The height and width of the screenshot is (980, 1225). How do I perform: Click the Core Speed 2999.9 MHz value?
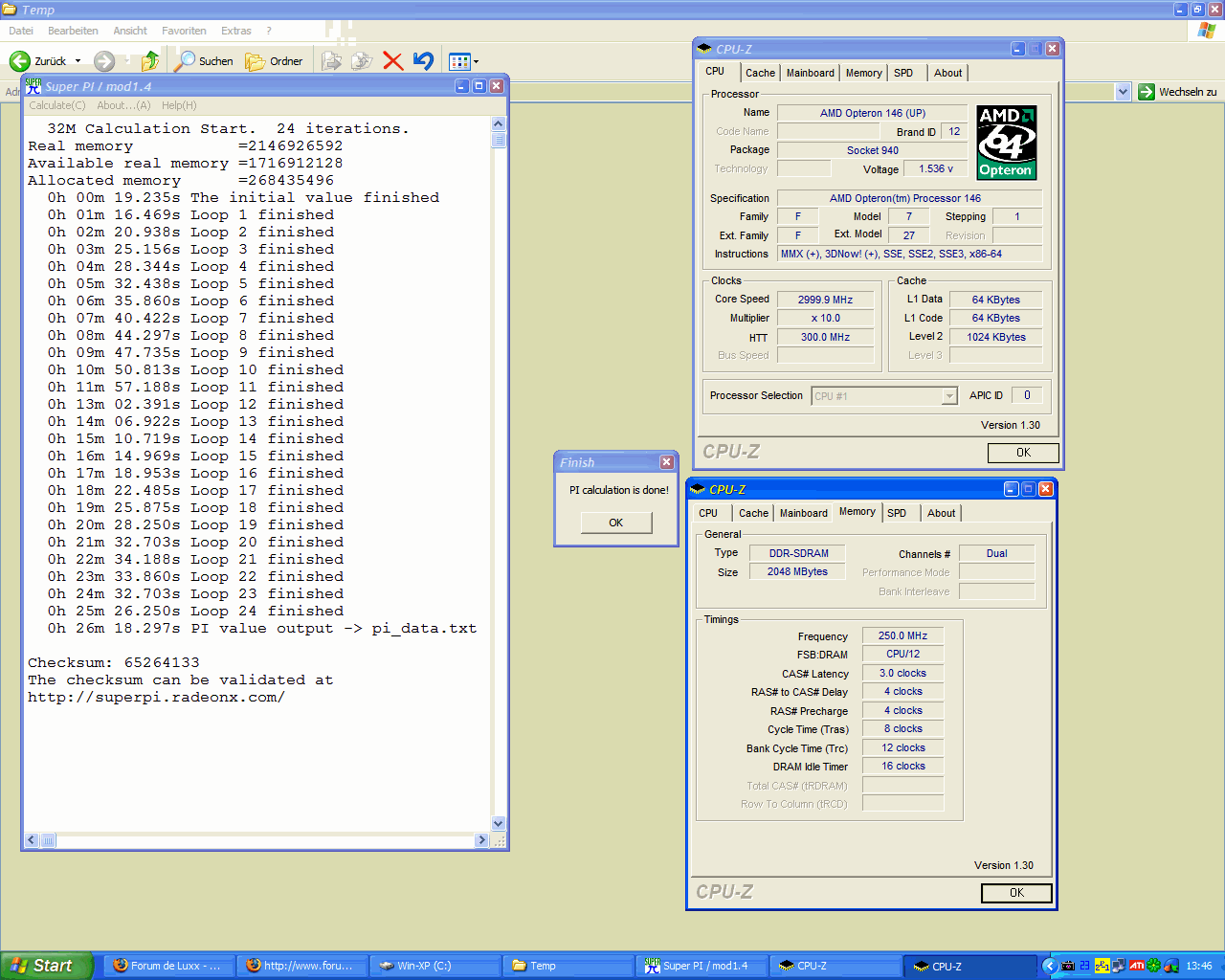825,300
